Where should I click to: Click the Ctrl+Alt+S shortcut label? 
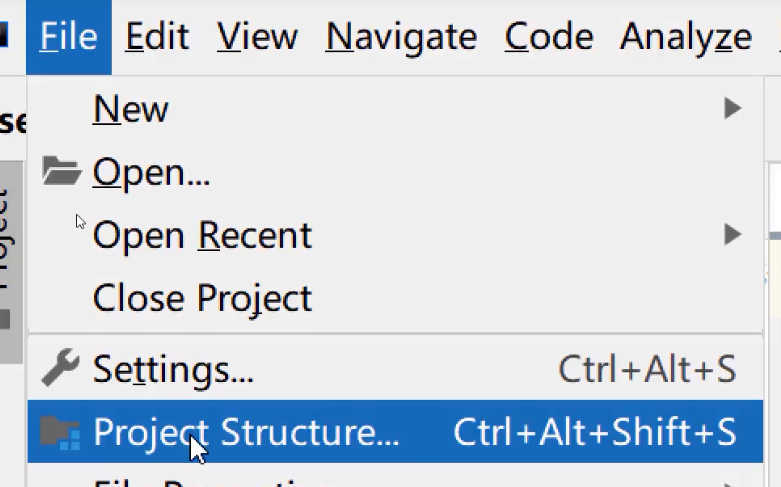[647, 370]
